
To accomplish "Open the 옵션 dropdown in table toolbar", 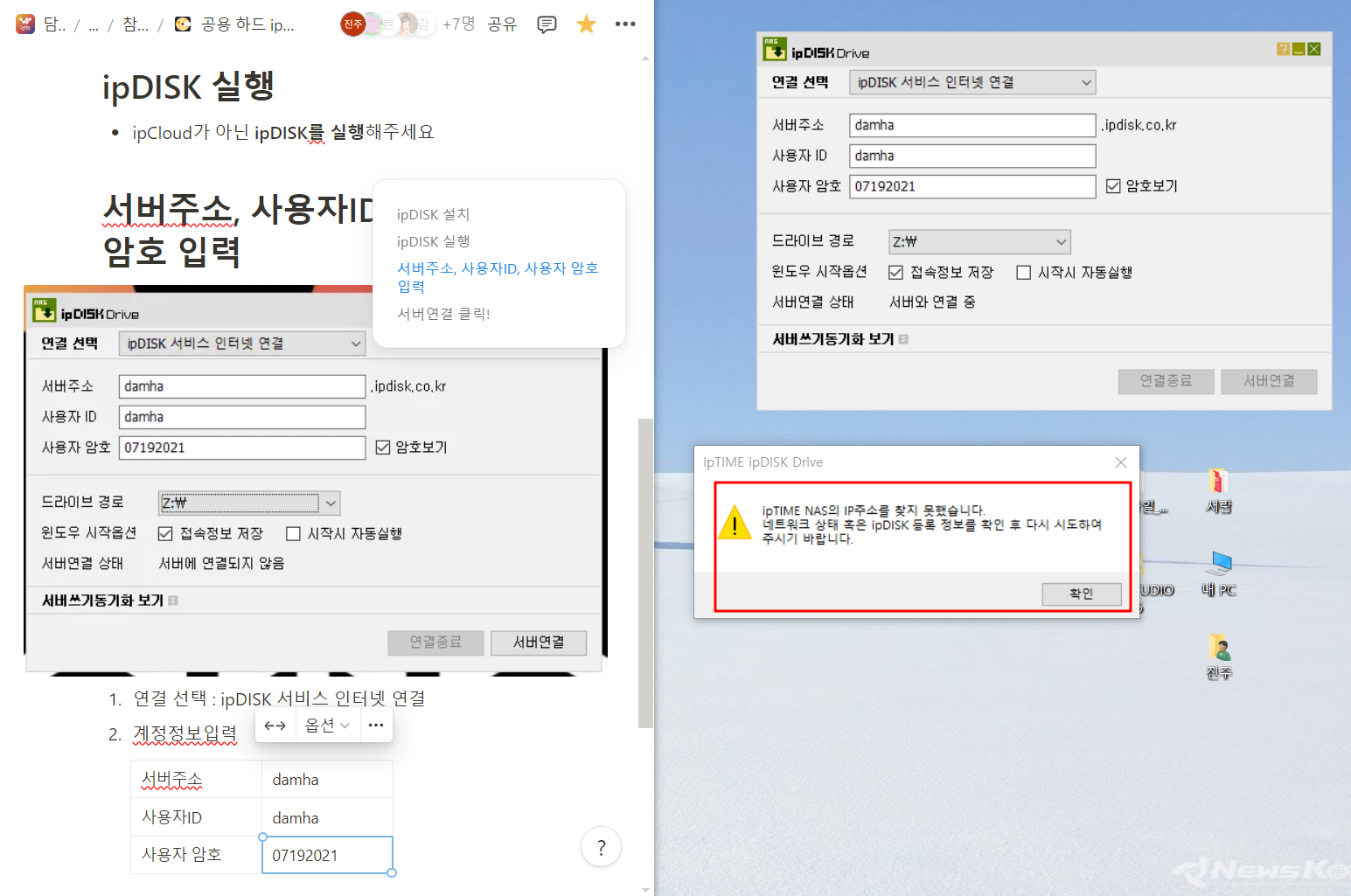I will tap(327, 726).
